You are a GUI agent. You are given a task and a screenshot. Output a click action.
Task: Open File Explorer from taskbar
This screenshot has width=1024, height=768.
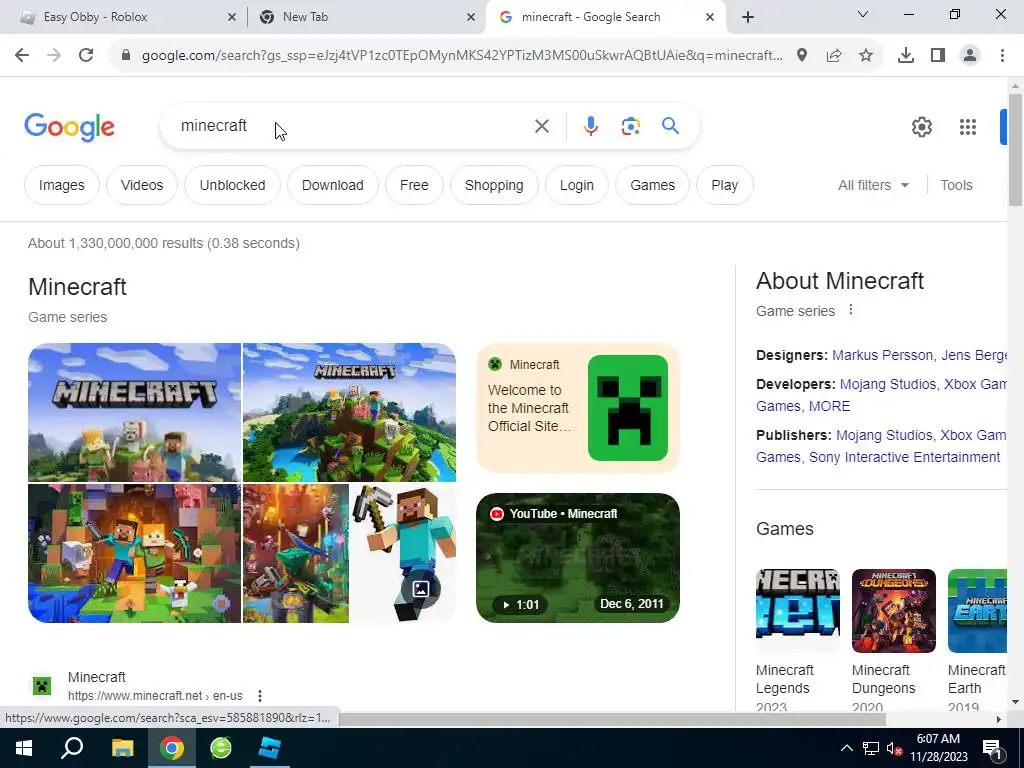tap(122, 748)
